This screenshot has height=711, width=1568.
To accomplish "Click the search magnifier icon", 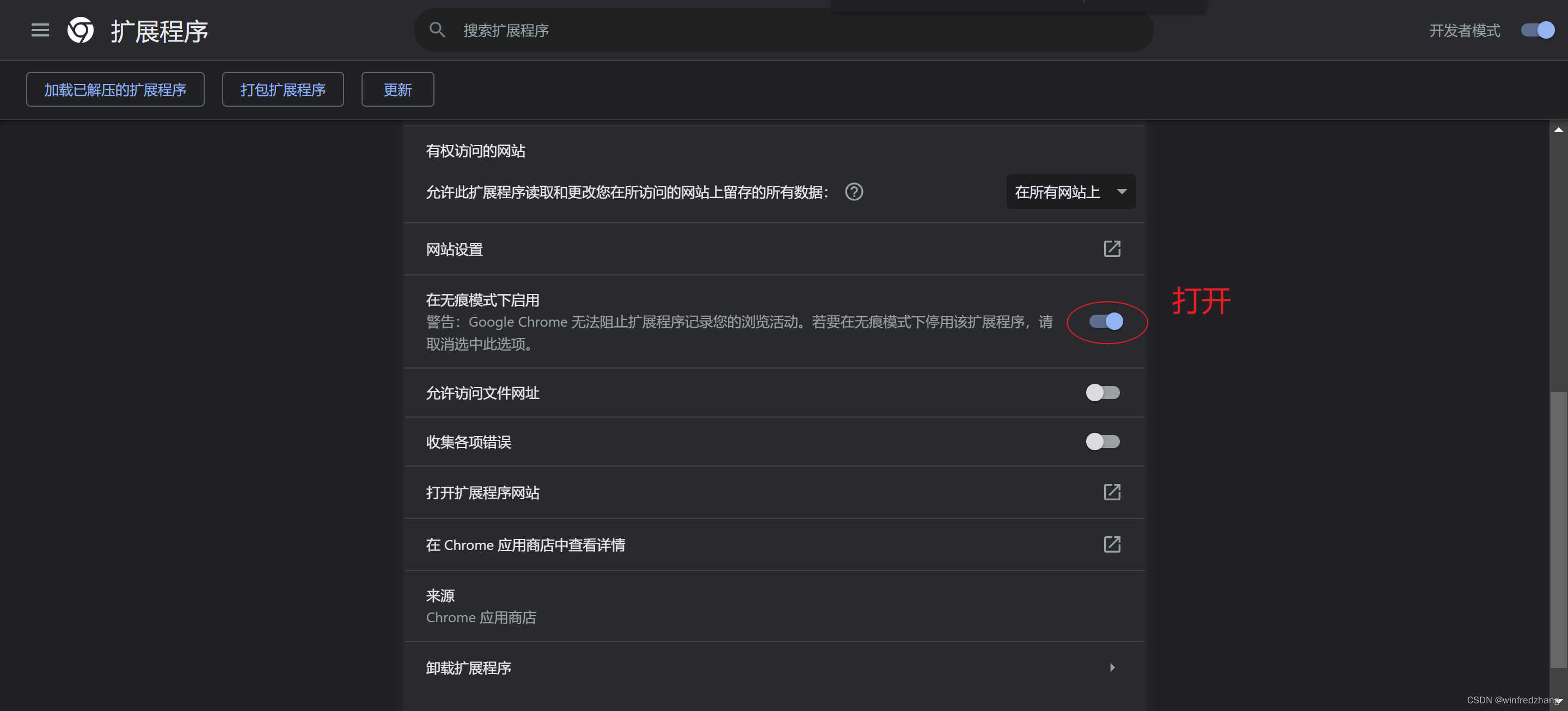I will coord(437,30).
